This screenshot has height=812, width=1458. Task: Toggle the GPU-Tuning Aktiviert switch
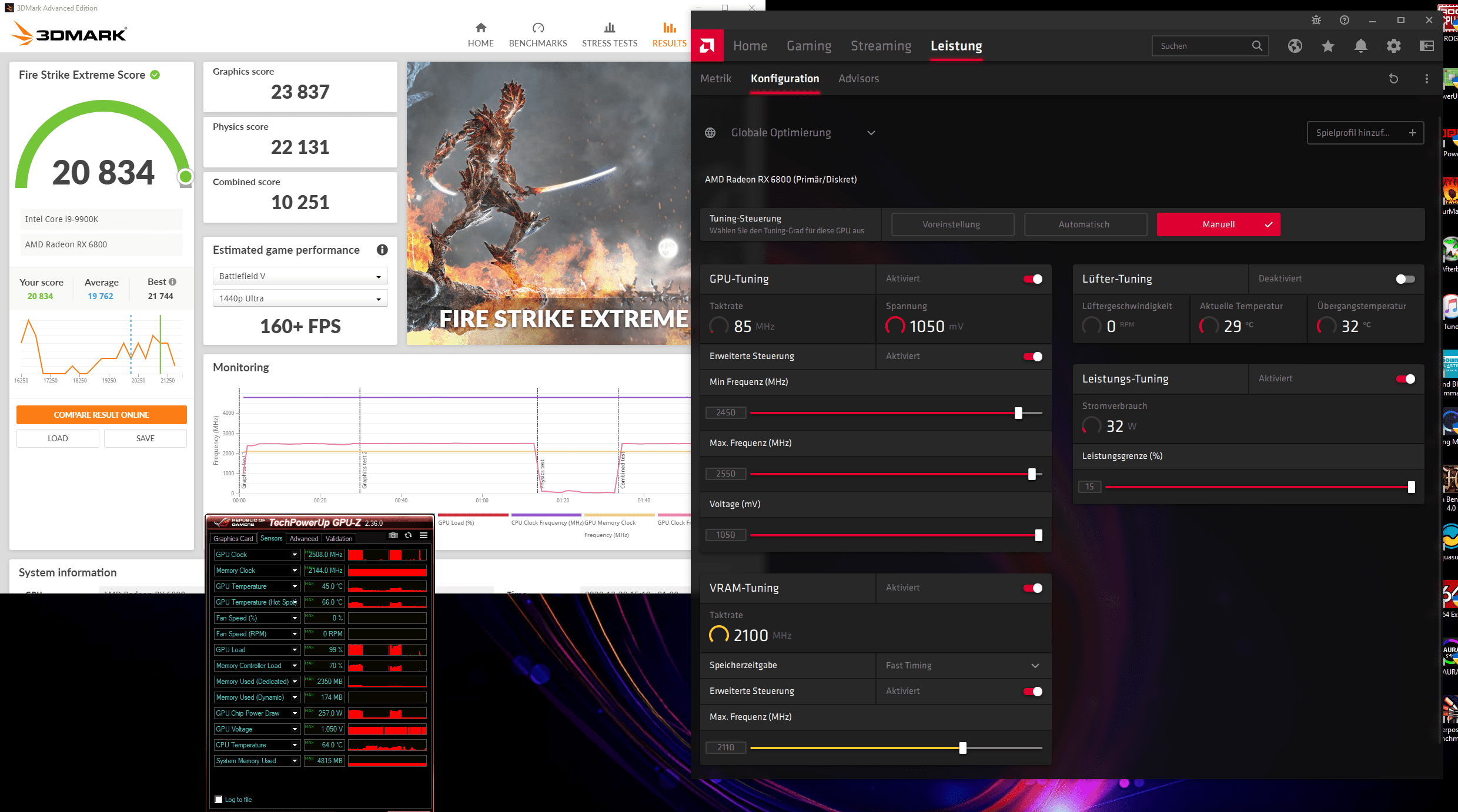click(x=1033, y=279)
